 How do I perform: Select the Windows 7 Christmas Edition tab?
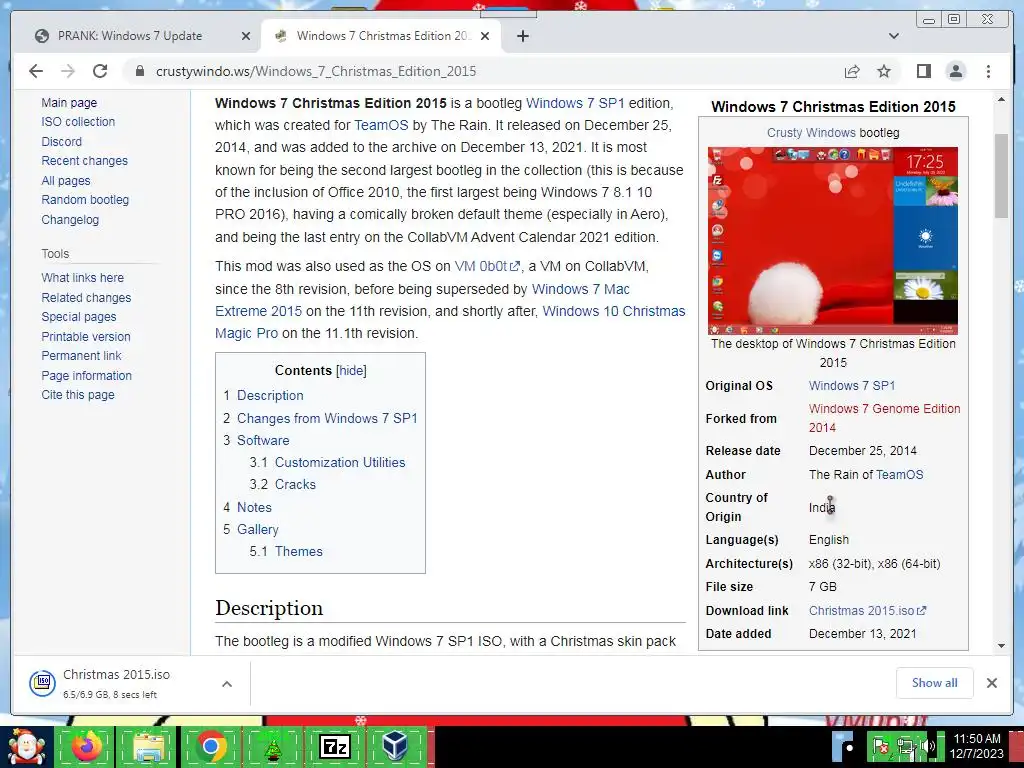pos(382,36)
